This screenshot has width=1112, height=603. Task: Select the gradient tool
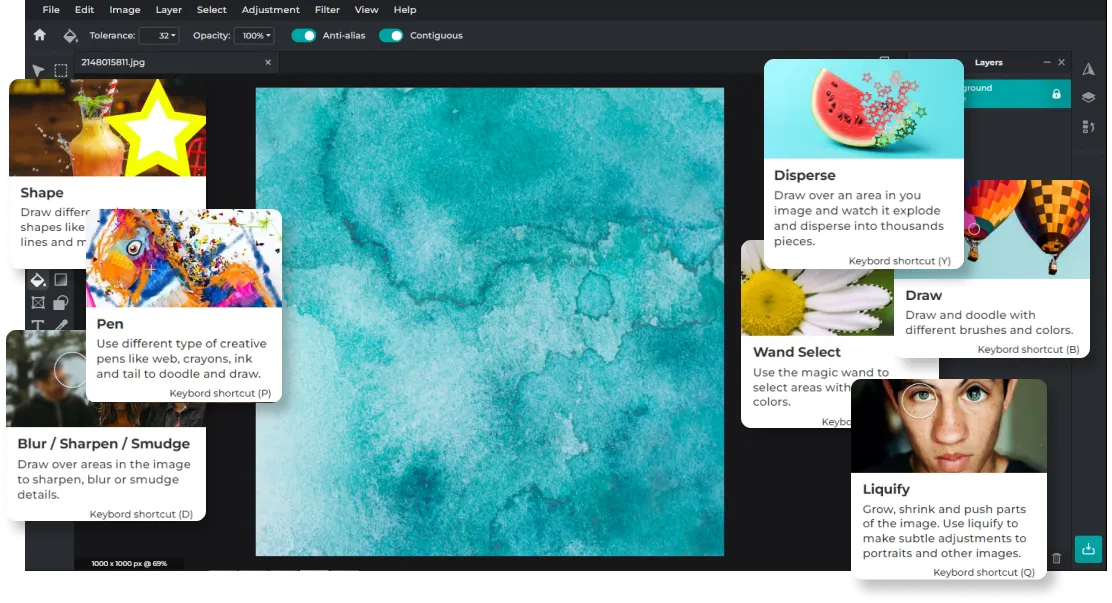[61, 280]
